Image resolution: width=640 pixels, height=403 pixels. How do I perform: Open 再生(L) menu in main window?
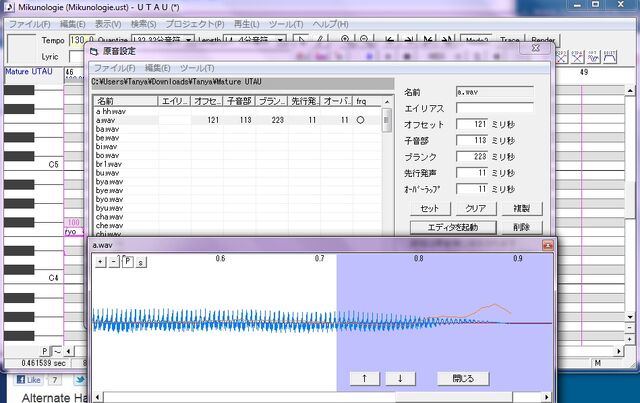[247, 24]
